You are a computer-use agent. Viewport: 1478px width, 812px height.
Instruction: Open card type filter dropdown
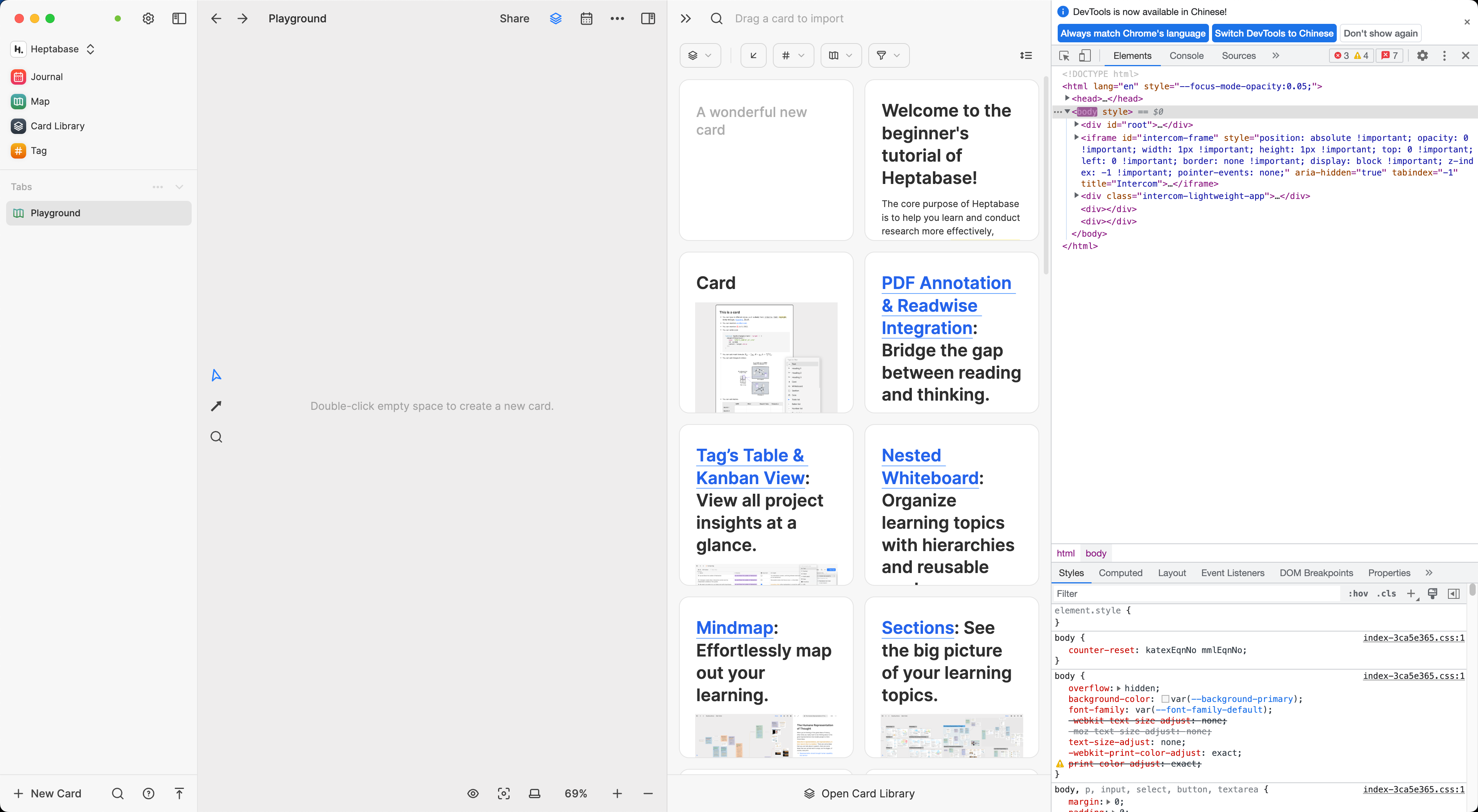[x=700, y=56]
